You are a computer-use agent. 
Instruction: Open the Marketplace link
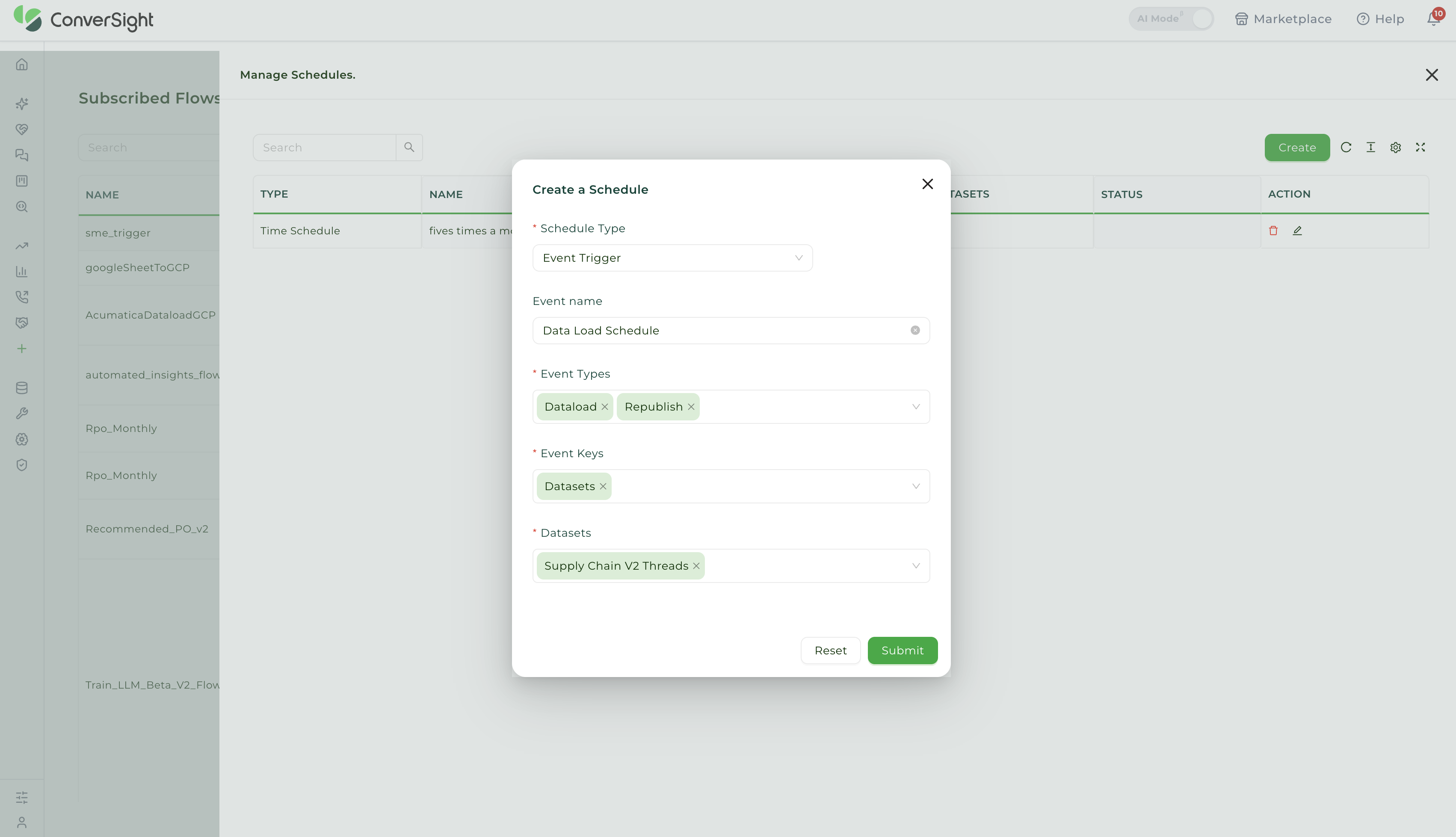click(x=1283, y=19)
